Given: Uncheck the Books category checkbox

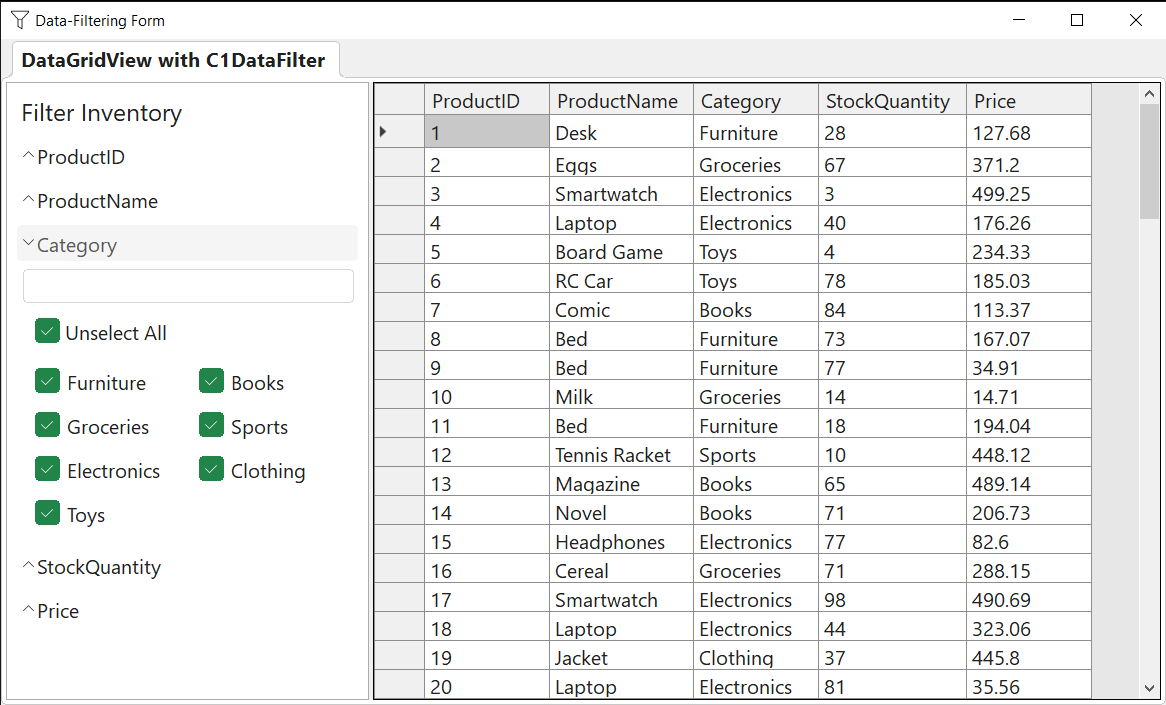Looking at the screenshot, I should [211, 382].
